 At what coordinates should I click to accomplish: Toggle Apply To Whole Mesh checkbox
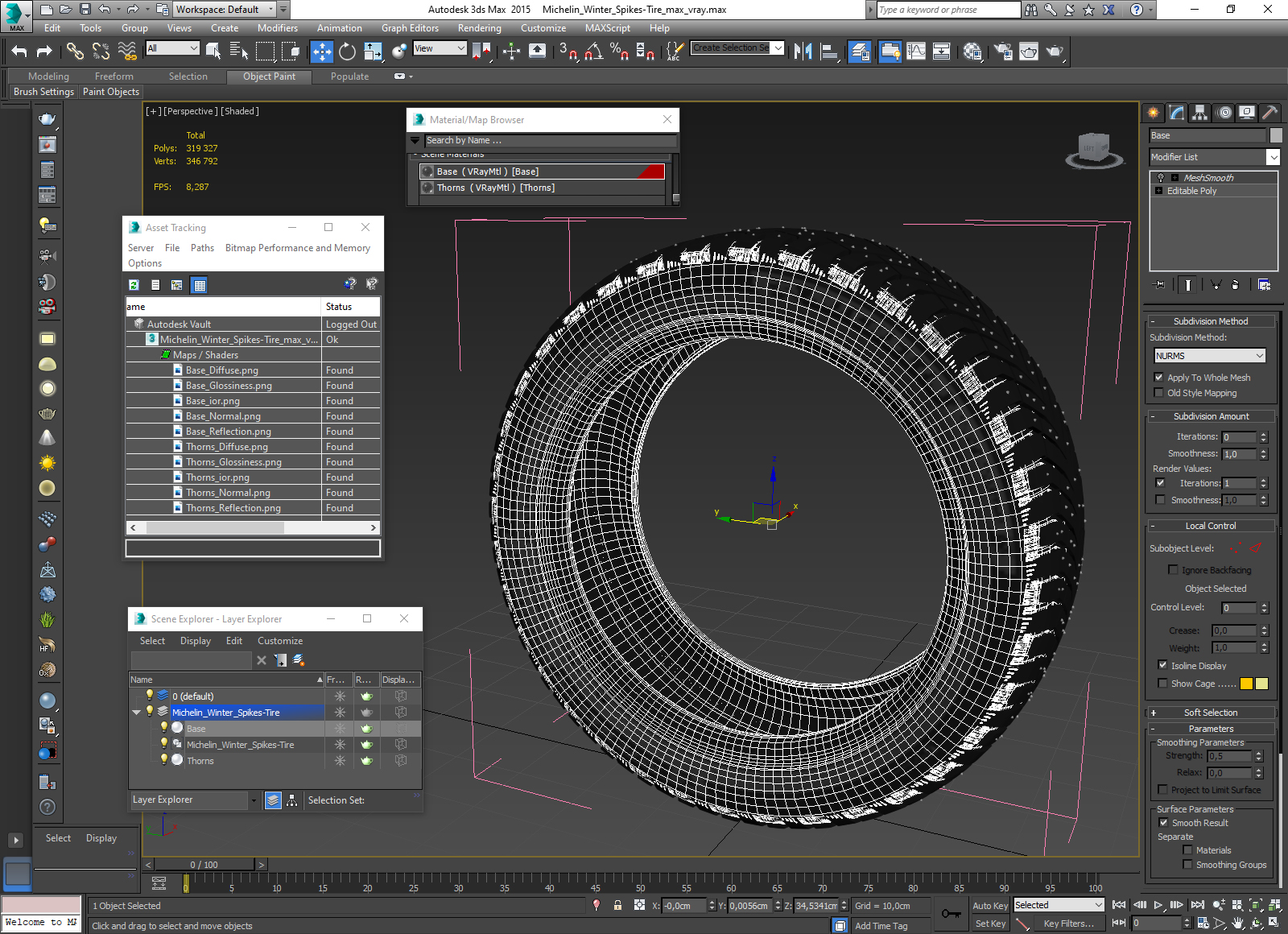(1159, 378)
